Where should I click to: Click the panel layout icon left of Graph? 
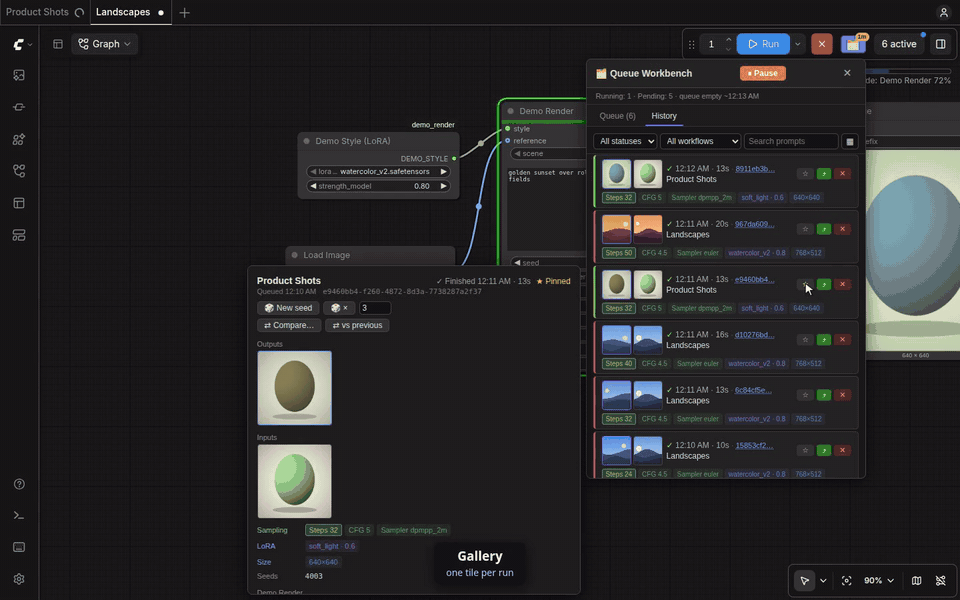point(58,44)
